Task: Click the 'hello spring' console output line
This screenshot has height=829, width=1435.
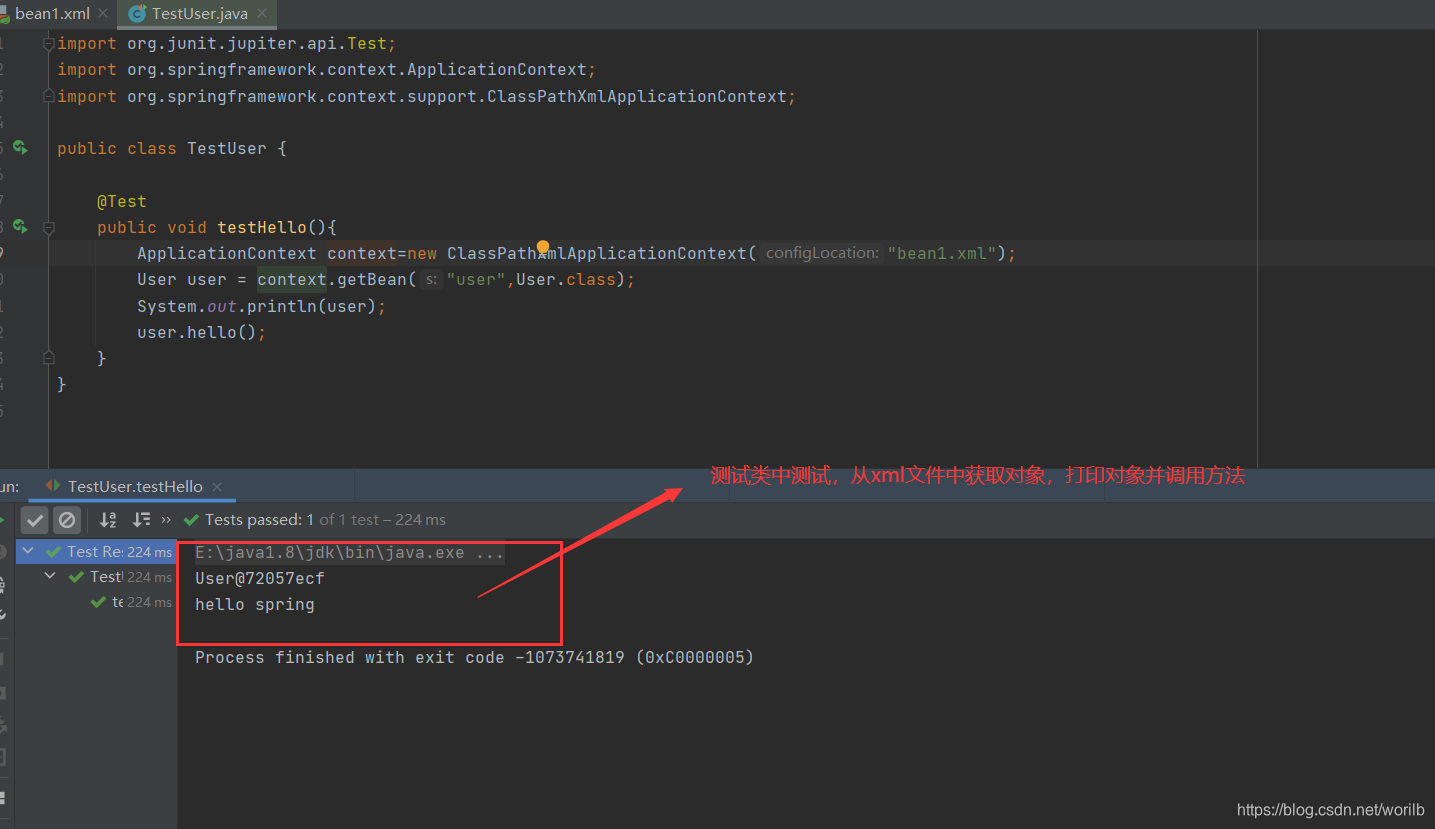Action: (x=255, y=604)
